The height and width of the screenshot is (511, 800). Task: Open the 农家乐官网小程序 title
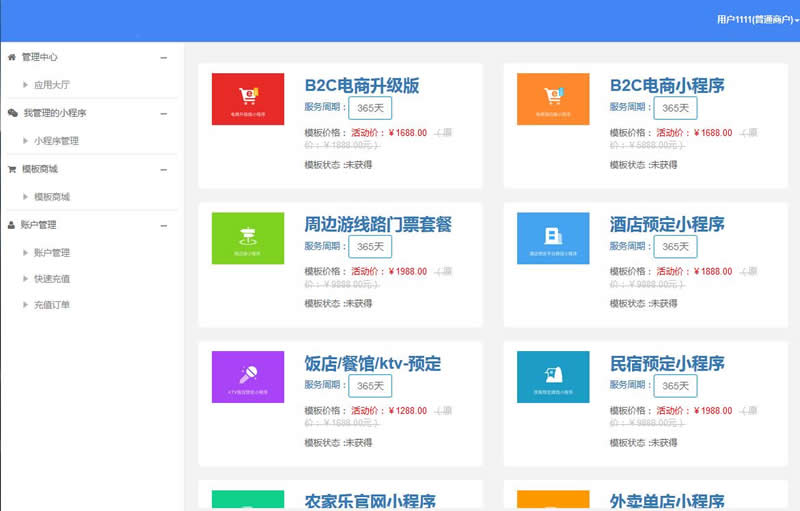(370, 501)
